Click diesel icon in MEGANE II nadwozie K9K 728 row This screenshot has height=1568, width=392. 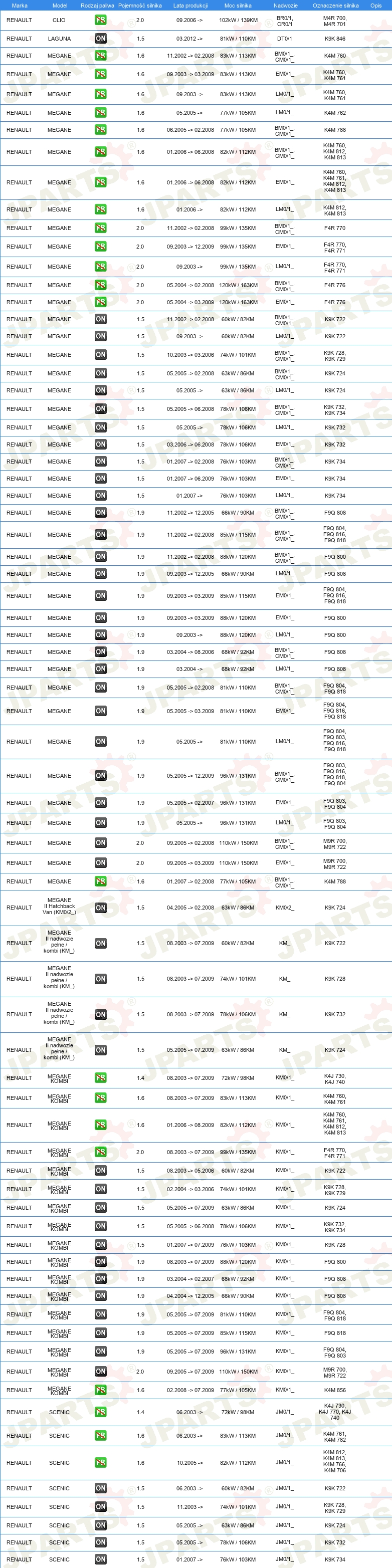point(100,979)
